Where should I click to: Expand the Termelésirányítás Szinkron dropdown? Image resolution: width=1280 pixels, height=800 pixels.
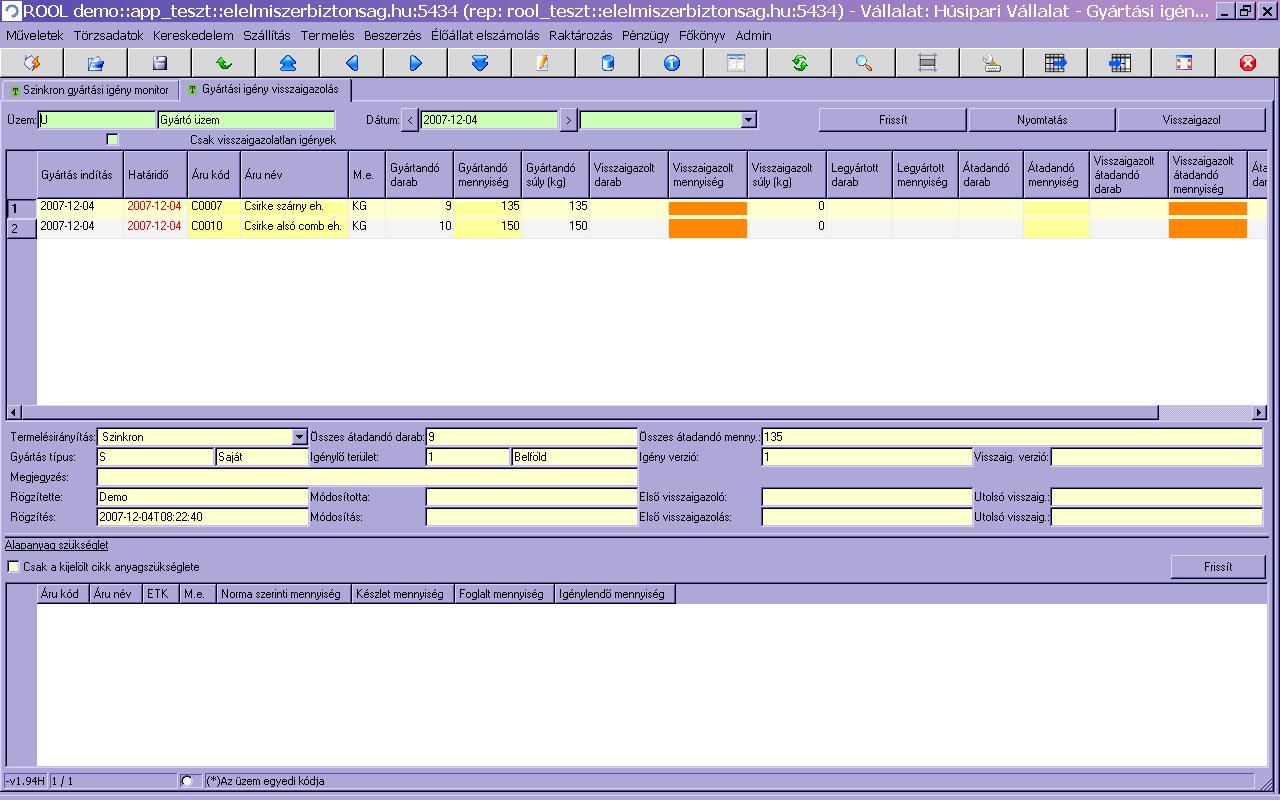pyautogui.click(x=299, y=437)
